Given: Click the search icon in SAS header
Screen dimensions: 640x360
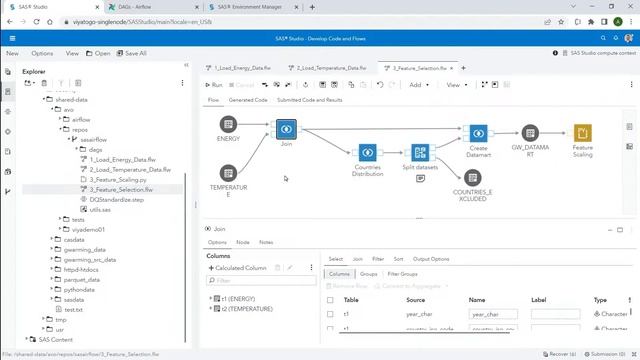Looking at the screenshot, I should 603,38.
